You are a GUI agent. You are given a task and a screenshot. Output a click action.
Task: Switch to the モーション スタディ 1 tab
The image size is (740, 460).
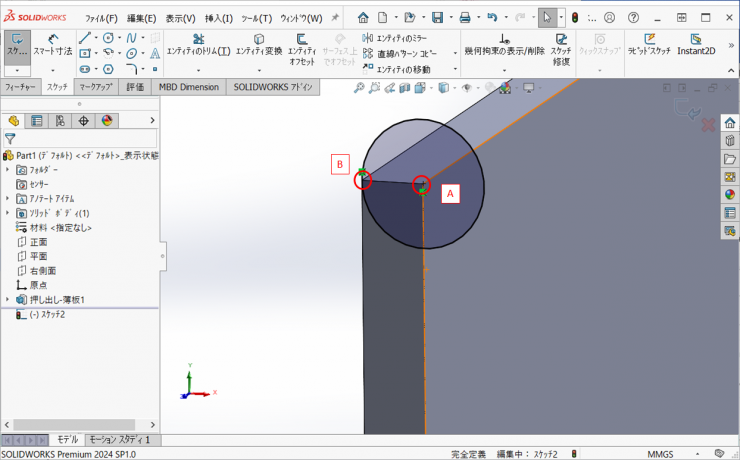(x=119, y=440)
